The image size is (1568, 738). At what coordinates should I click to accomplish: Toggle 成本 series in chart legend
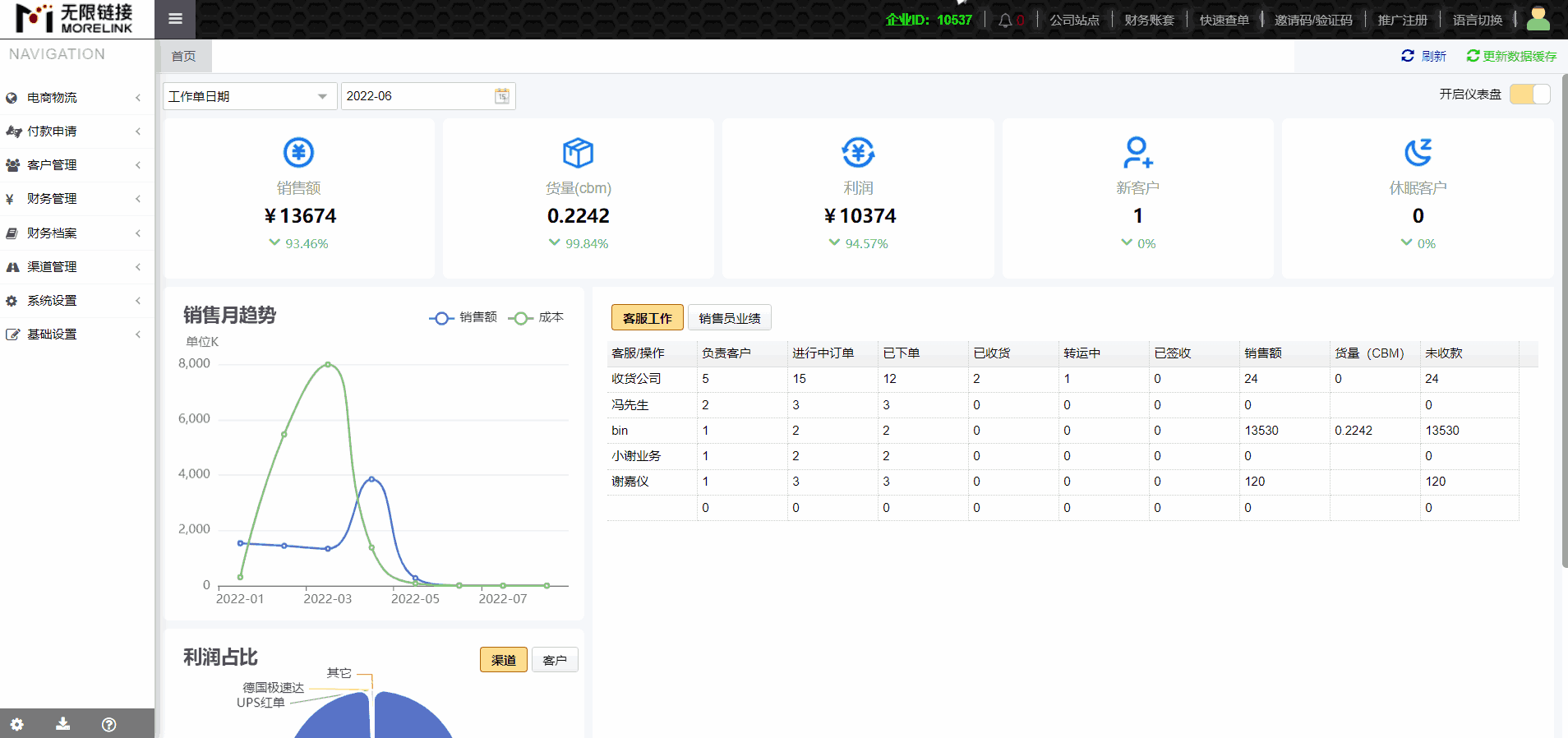536,317
